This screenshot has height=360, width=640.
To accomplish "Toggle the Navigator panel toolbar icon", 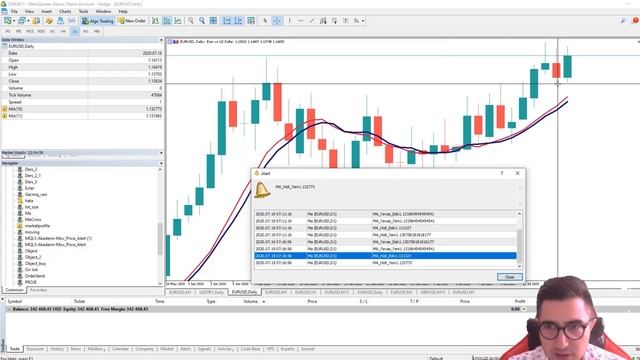I will click(x=60, y=20).
